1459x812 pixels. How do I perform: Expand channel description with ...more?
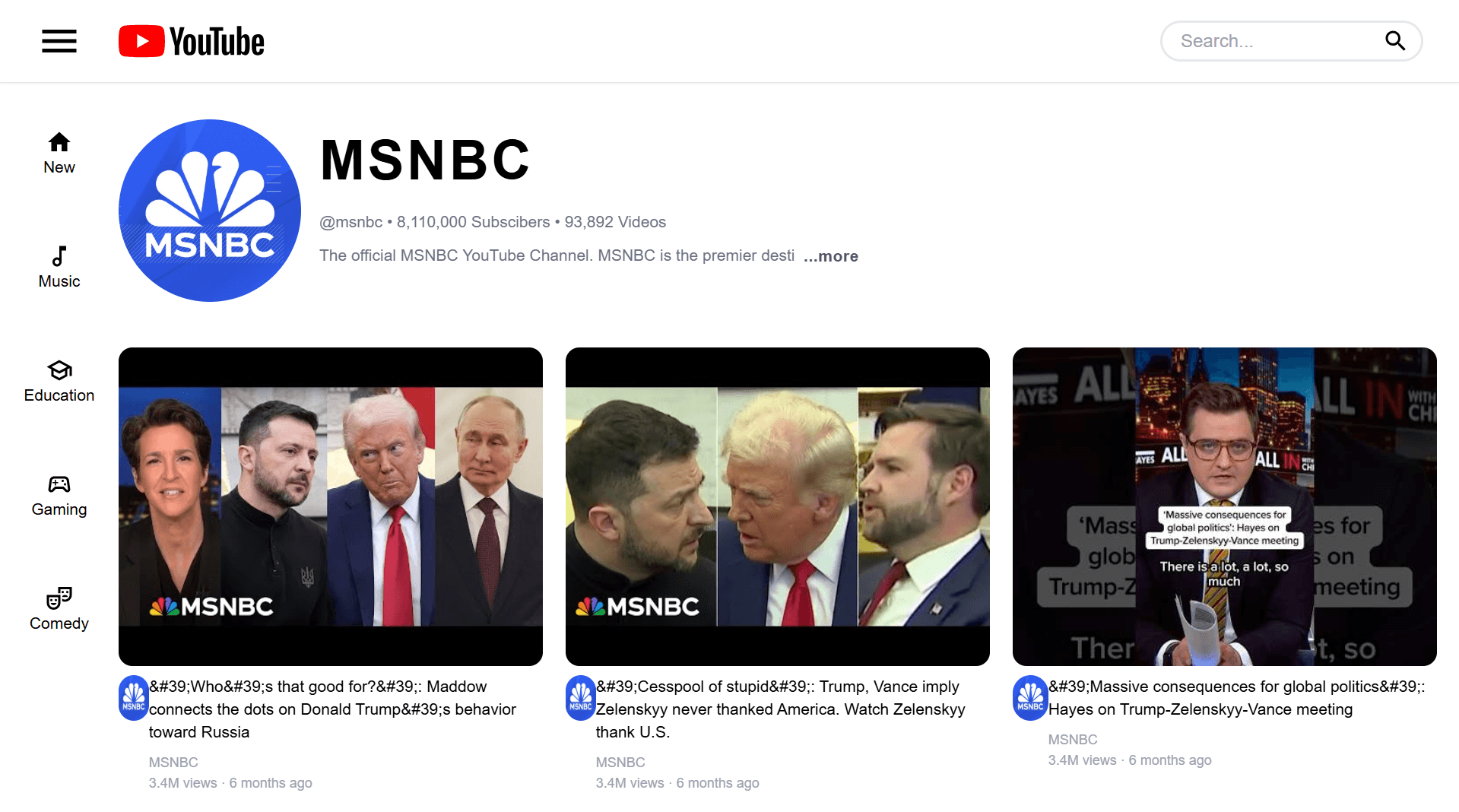[830, 256]
